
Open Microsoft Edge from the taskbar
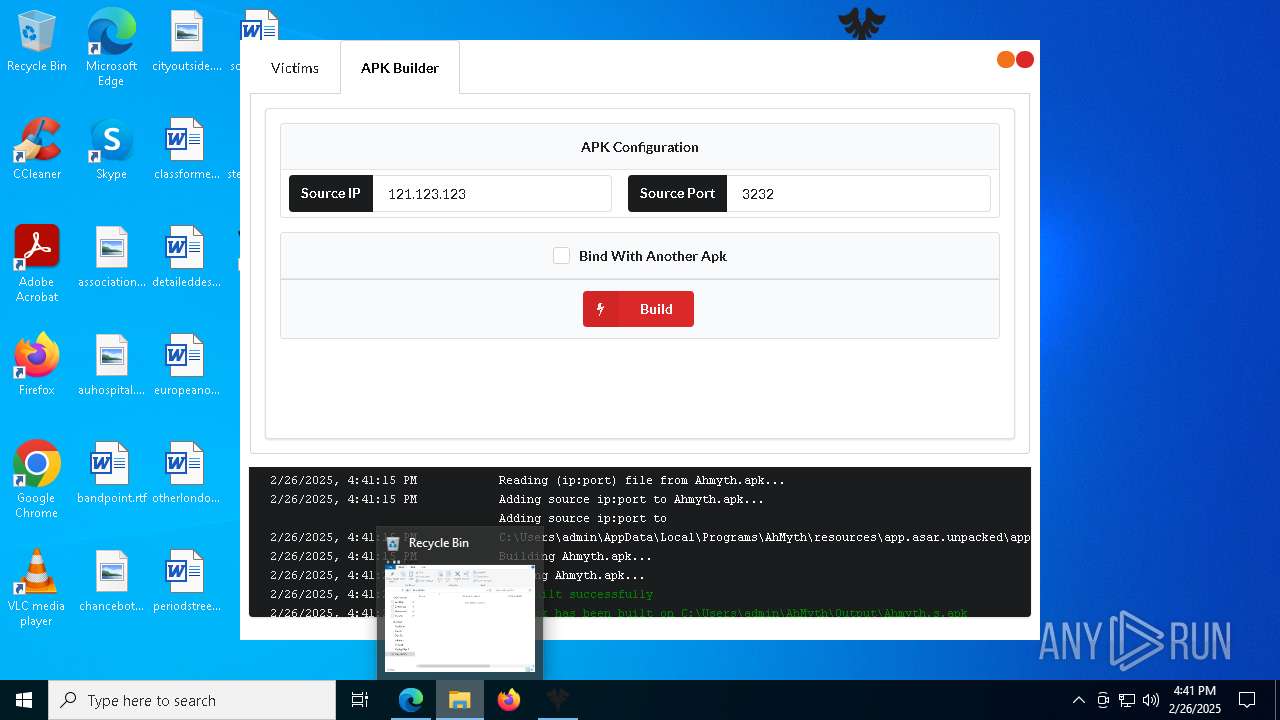click(411, 700)
